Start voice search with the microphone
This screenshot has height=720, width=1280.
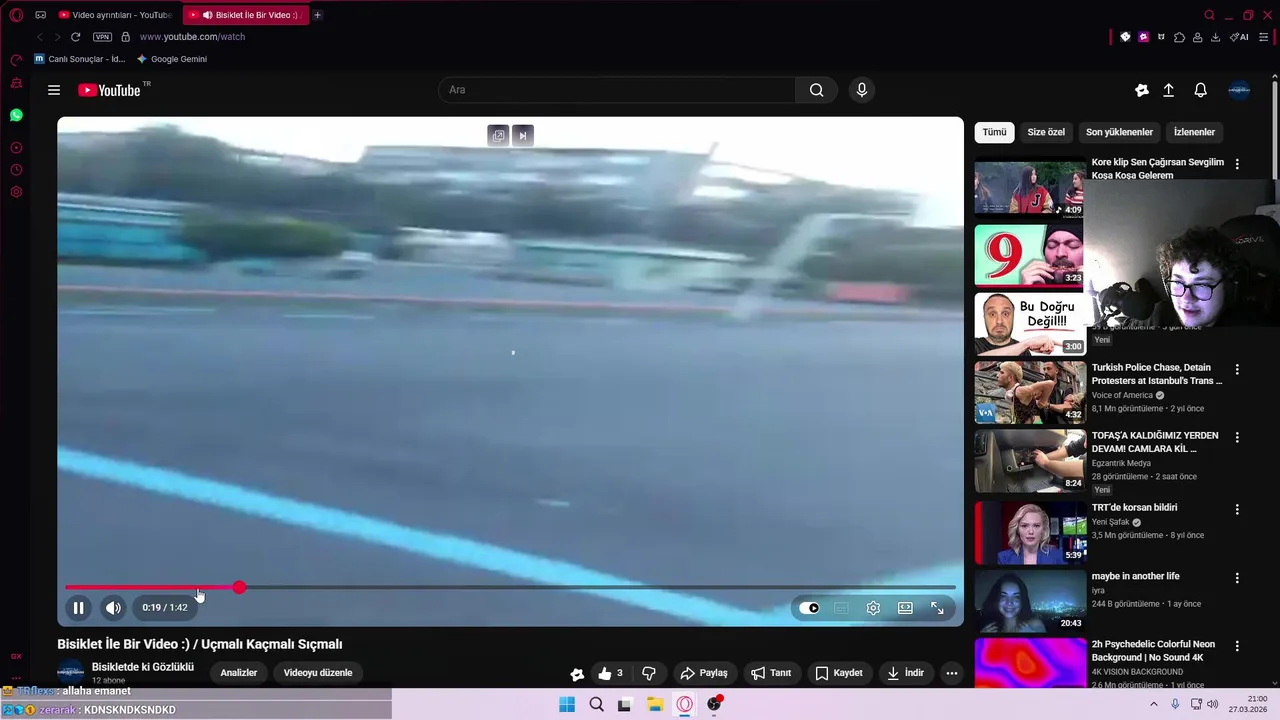(862, 90)
